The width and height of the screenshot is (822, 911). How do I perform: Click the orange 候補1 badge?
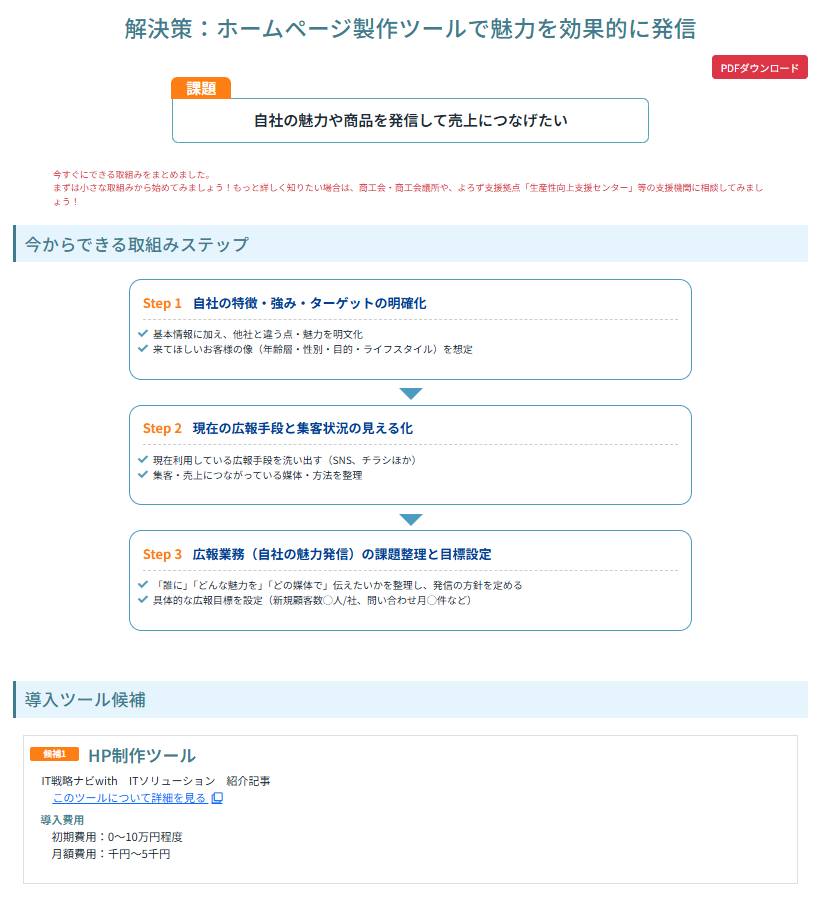(x=54, y=754)
